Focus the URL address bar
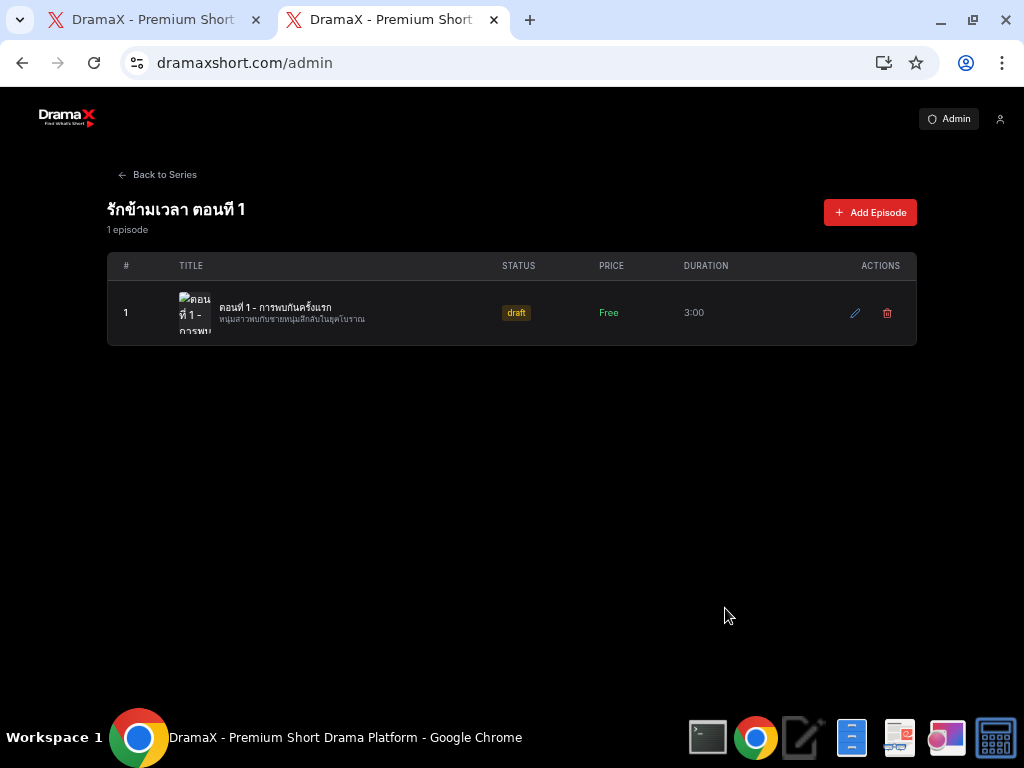The width and height of the screenshot is (1024, 768). [x=500, y=63]
